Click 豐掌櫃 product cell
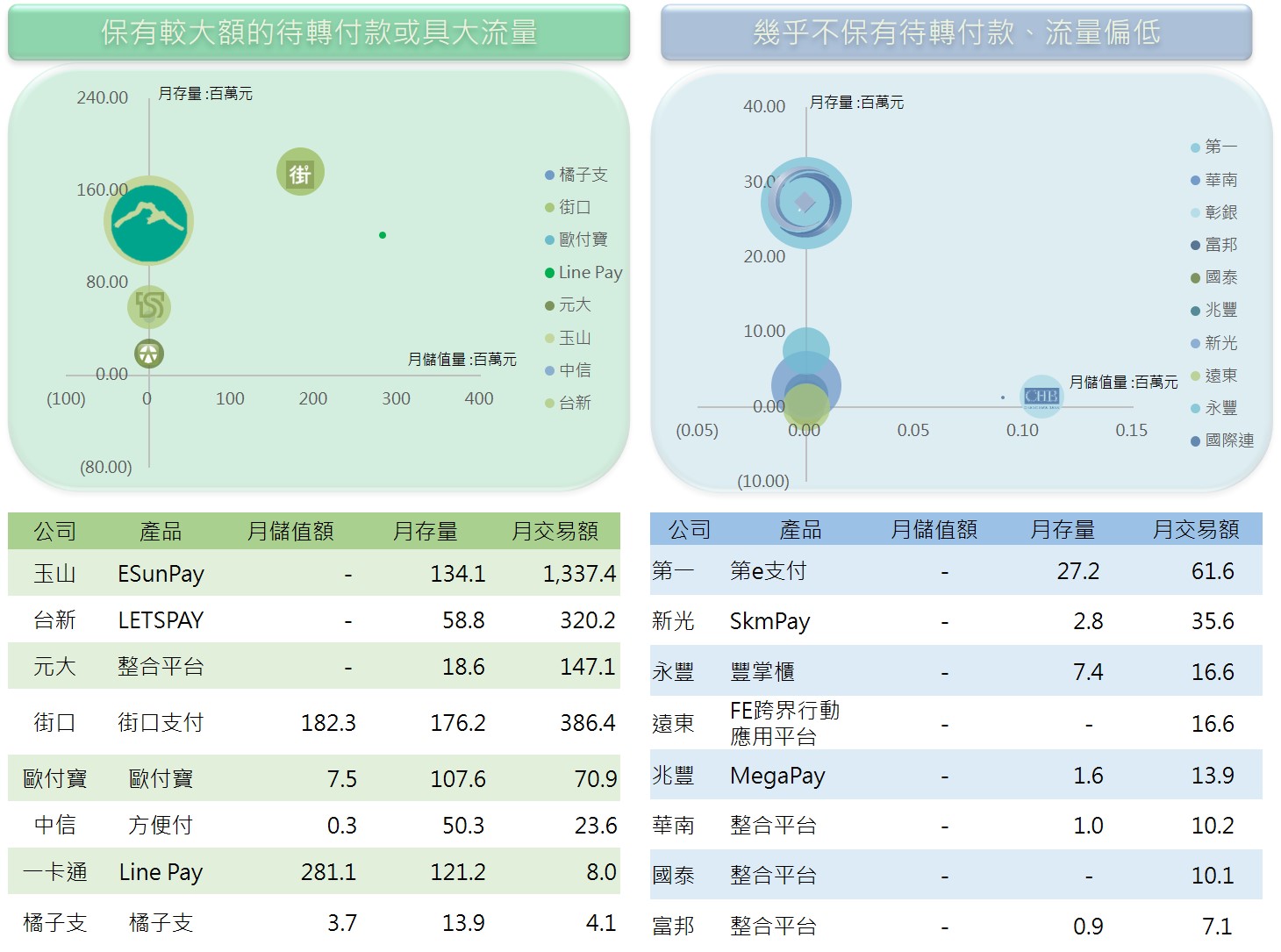Image resolution: width=1281 pixels, height=952 pixels. click(x=762, y=672)
